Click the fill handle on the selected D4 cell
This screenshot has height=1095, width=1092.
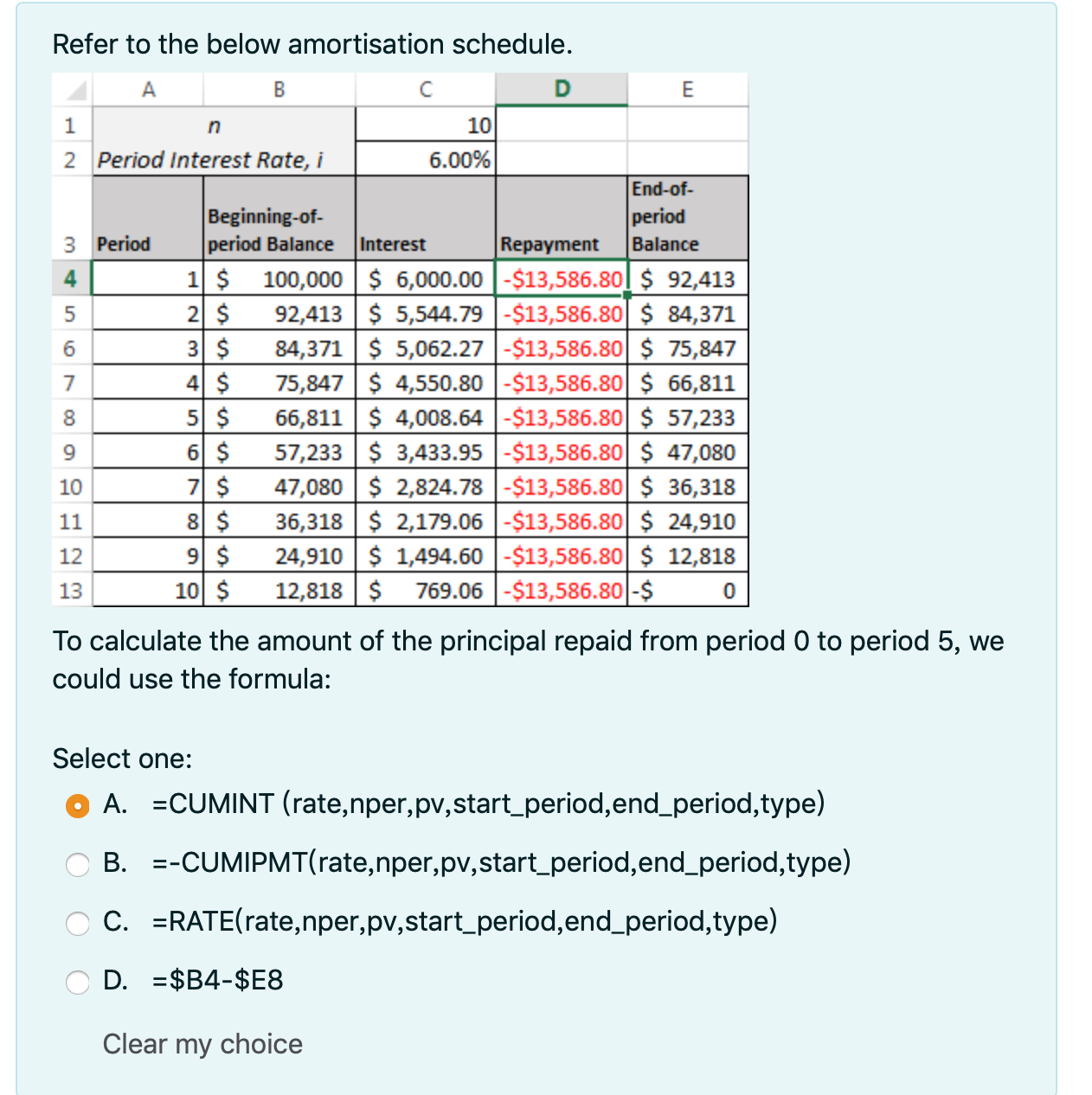(626, 295)
